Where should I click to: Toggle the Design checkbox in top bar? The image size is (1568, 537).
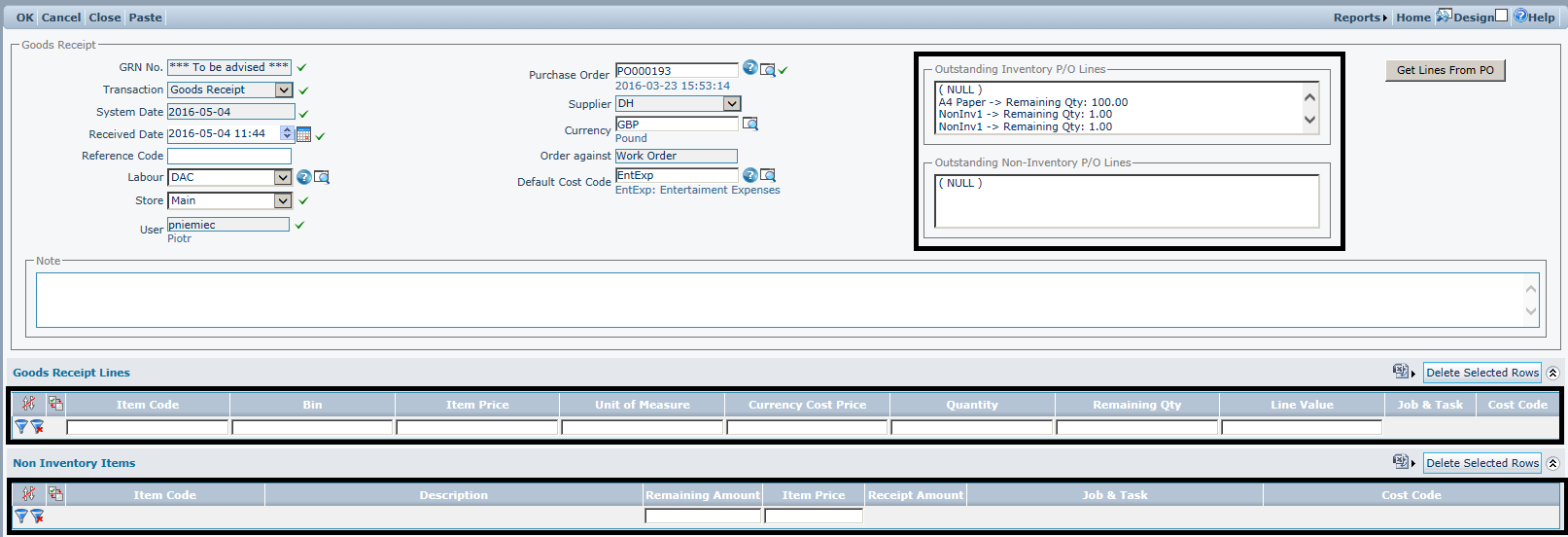(1501, 16)
